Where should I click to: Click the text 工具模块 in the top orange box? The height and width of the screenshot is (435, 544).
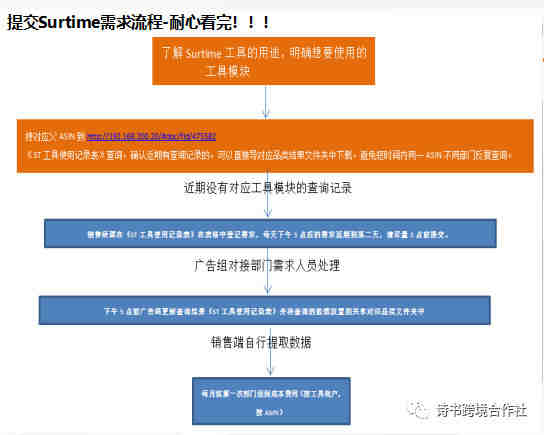pos(228,72)
